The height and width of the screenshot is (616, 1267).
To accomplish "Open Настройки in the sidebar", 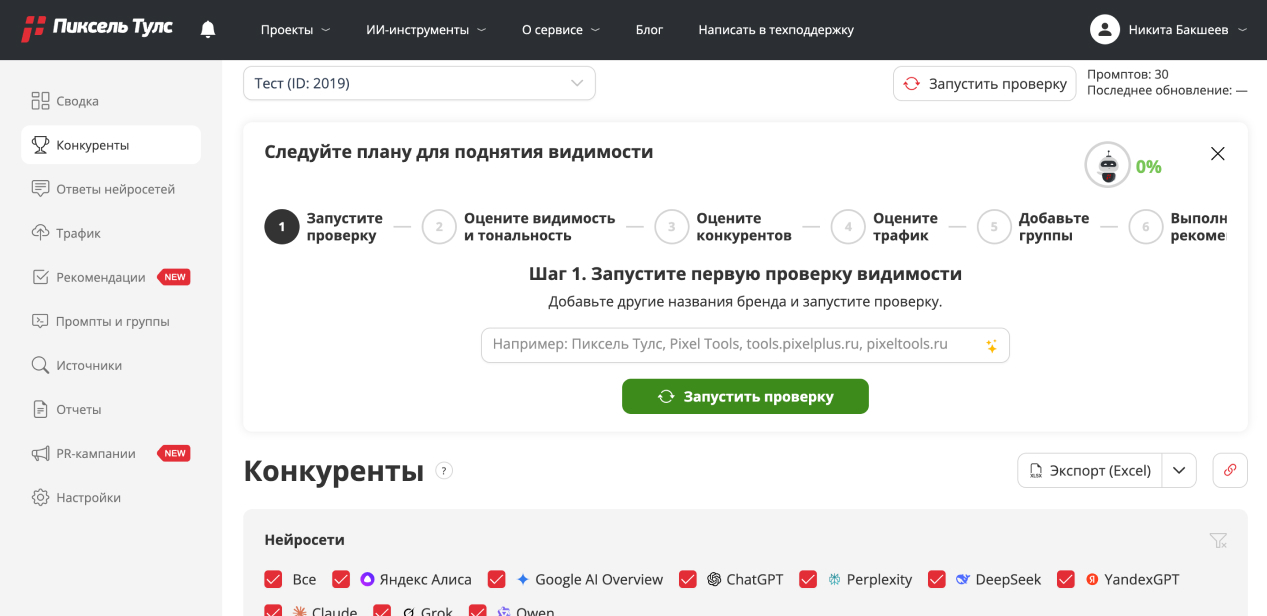I will point(111,497).
